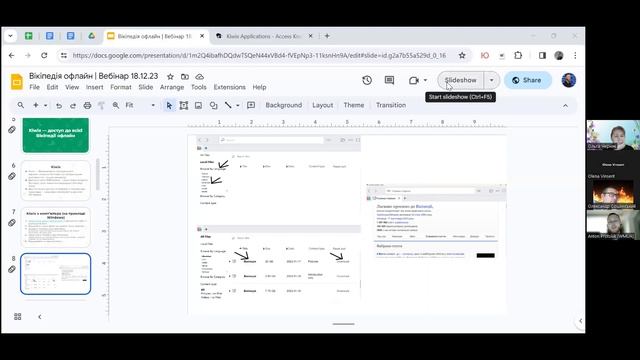
Task: Add a new slide with plus icon
Action: click(36, 105)
